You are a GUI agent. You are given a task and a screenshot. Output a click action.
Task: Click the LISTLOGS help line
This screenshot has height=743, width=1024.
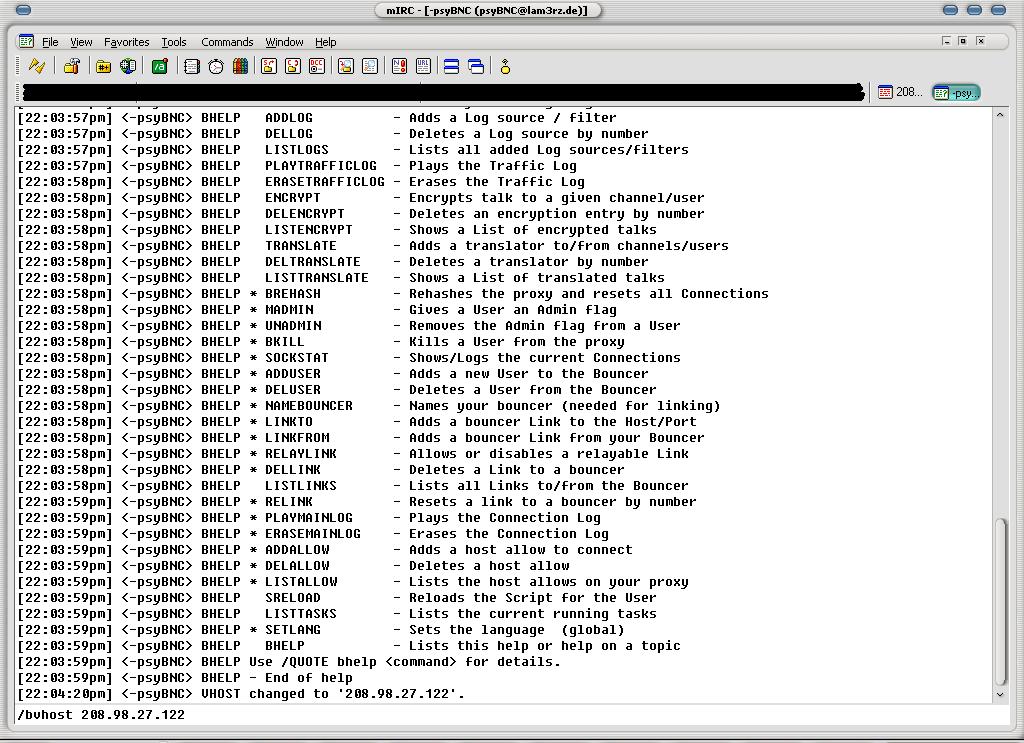(x=353, y=150)
